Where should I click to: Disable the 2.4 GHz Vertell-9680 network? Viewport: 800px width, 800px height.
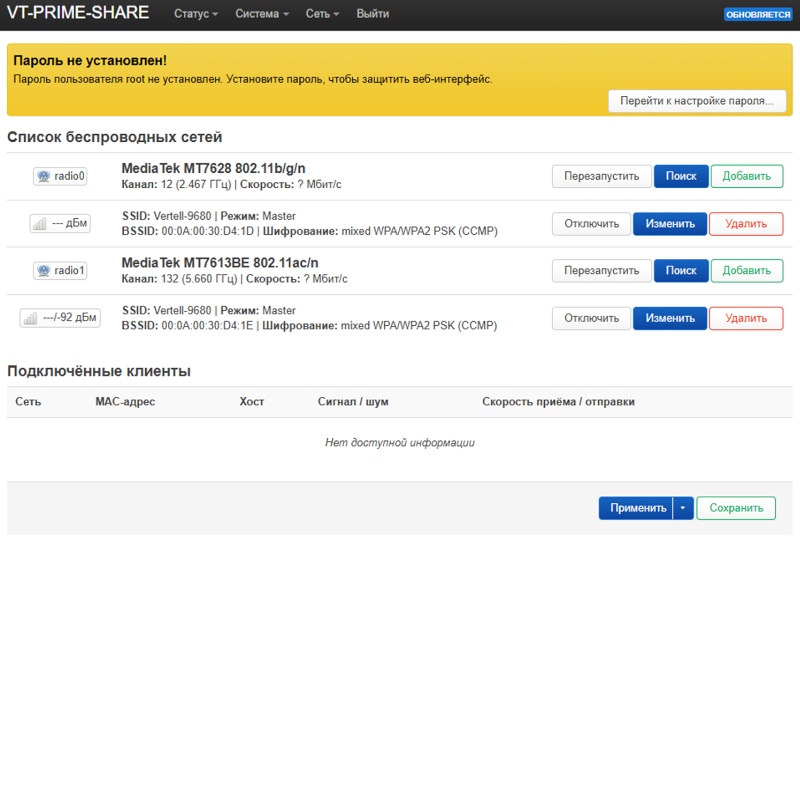coord(591,223)
